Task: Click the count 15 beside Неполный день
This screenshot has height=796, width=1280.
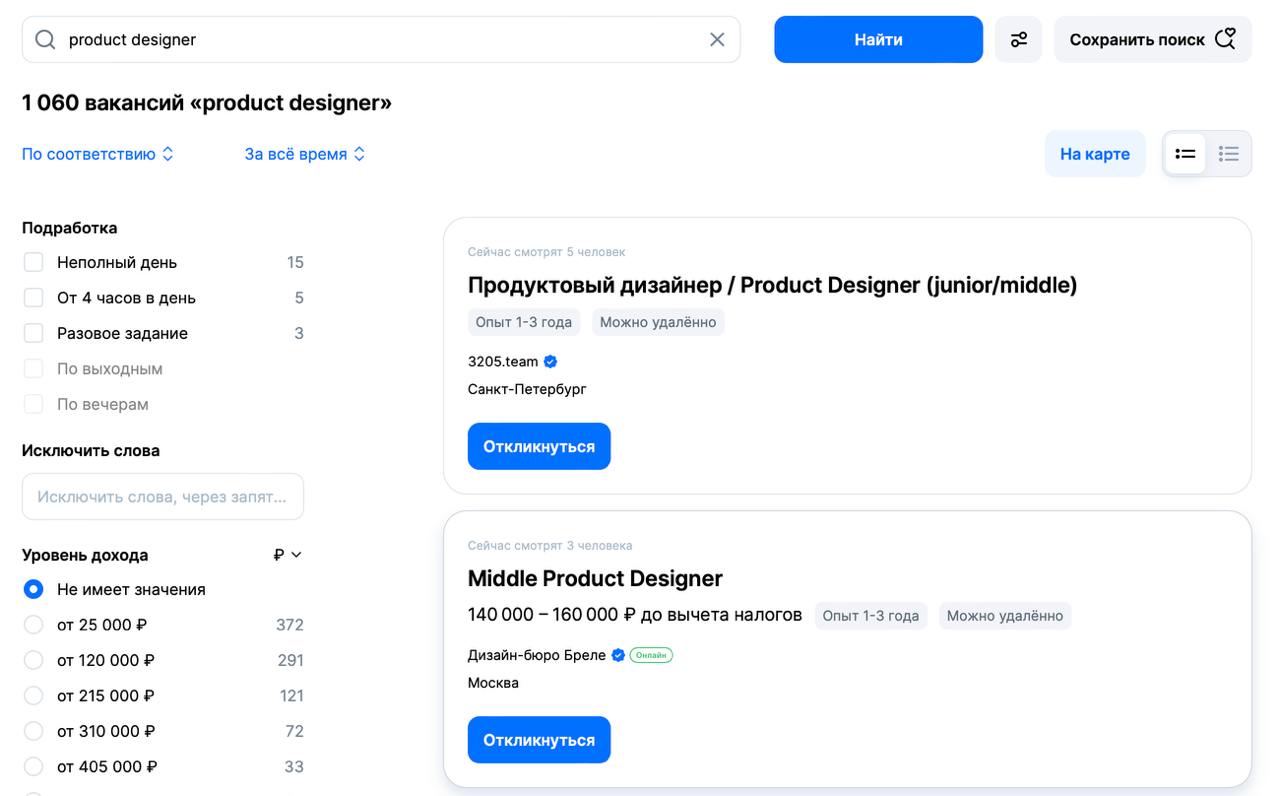Action: (295, 262)
